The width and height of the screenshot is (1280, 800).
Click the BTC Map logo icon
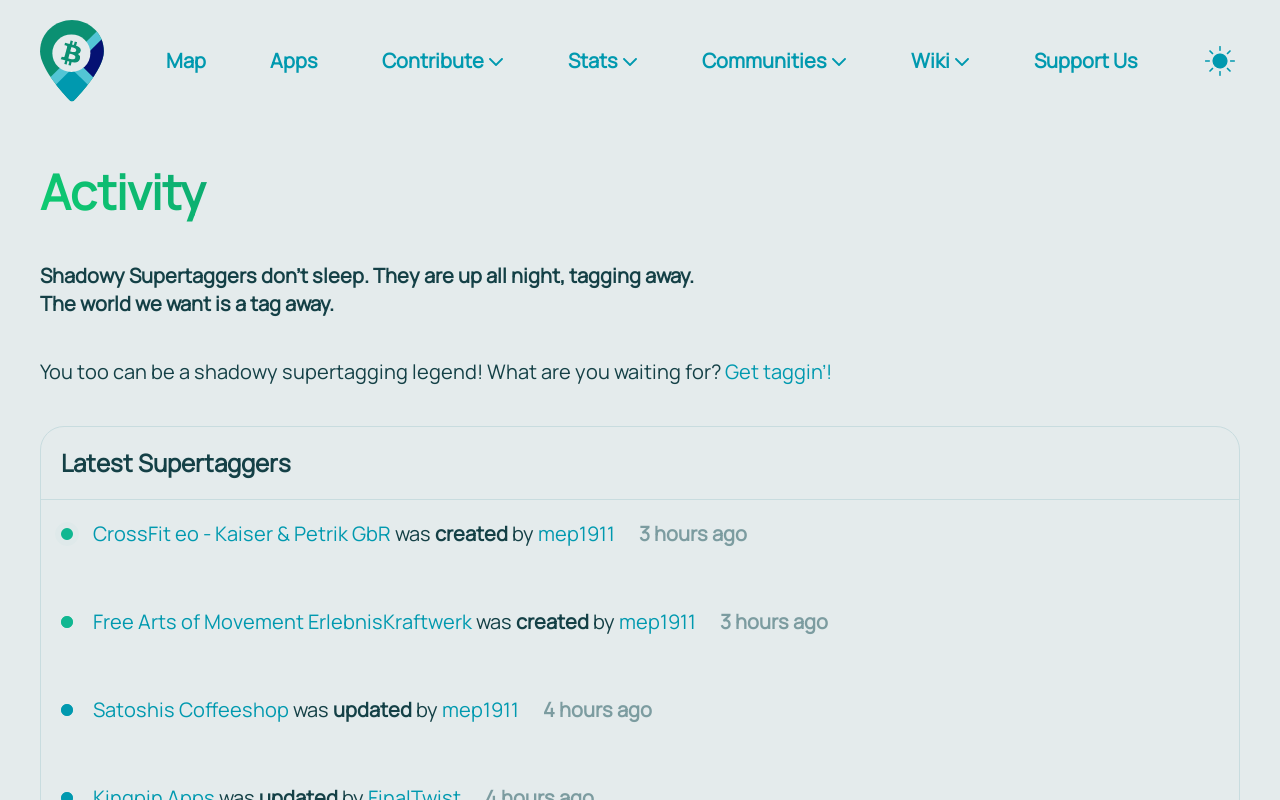[x=72, y=60]
